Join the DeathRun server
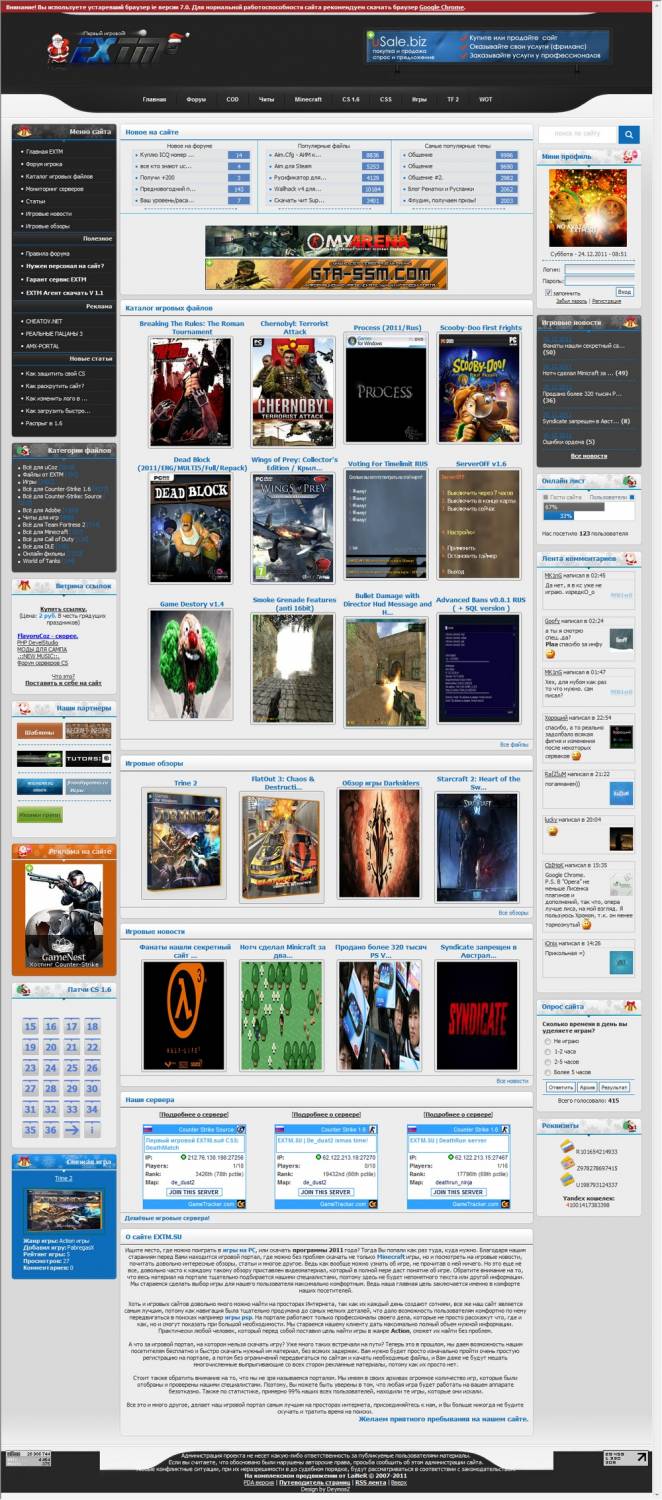 pos(457,1192)
